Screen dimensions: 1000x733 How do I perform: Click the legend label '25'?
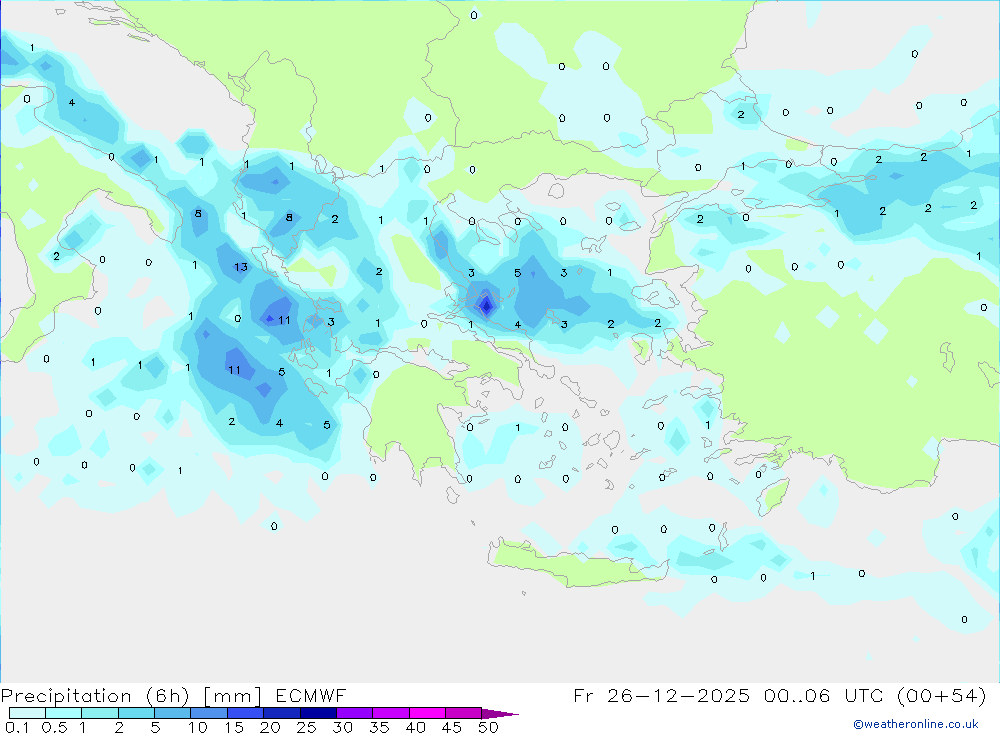[x=306, y=727]
